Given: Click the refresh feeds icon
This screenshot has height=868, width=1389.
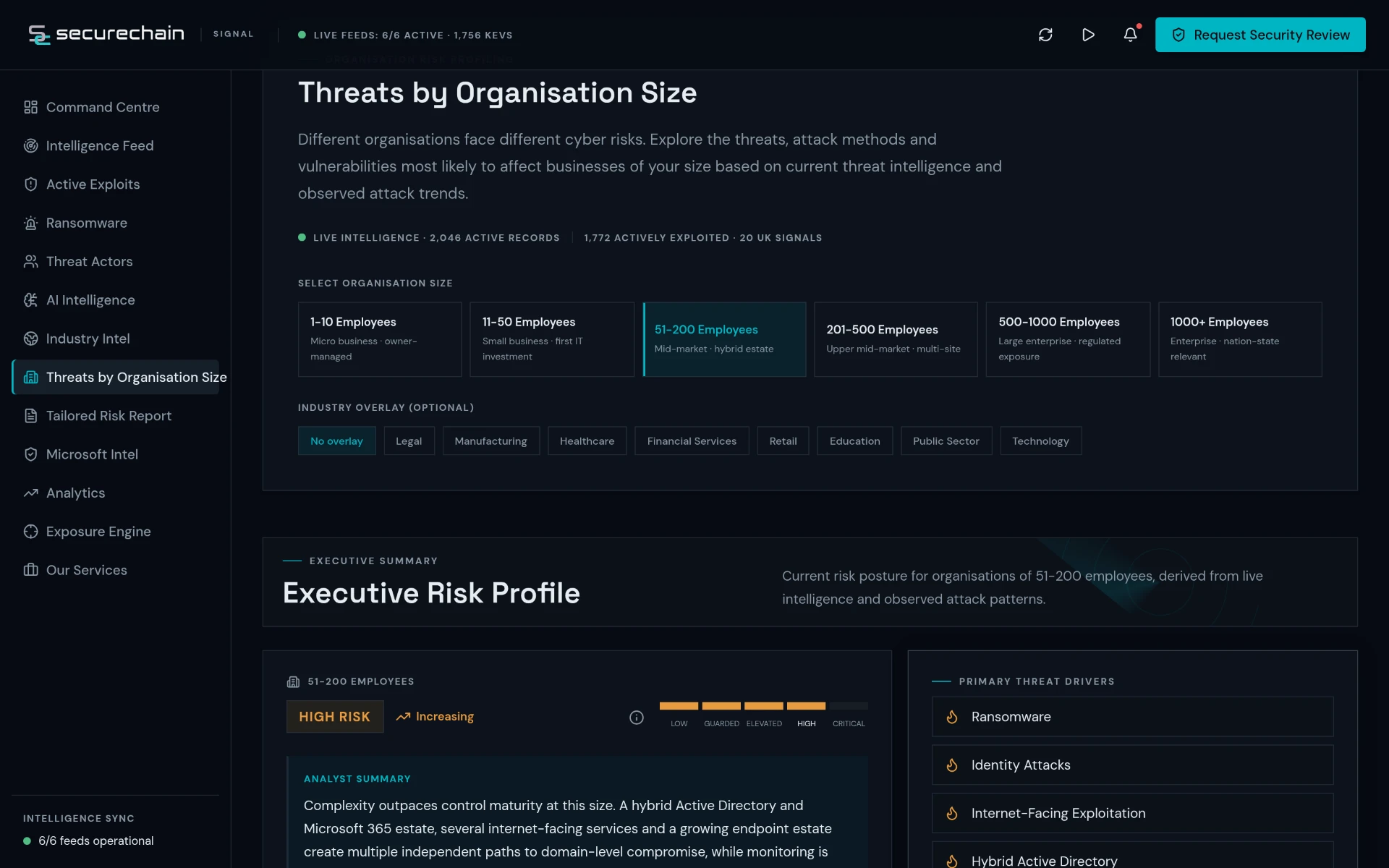Looking at the screenshot, I should pos(1045,35).
